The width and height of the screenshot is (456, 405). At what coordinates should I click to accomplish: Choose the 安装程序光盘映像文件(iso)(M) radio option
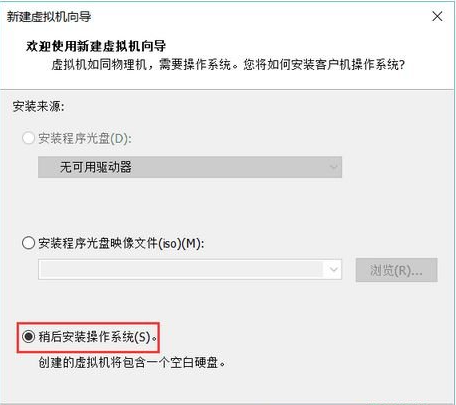(28, 243)
